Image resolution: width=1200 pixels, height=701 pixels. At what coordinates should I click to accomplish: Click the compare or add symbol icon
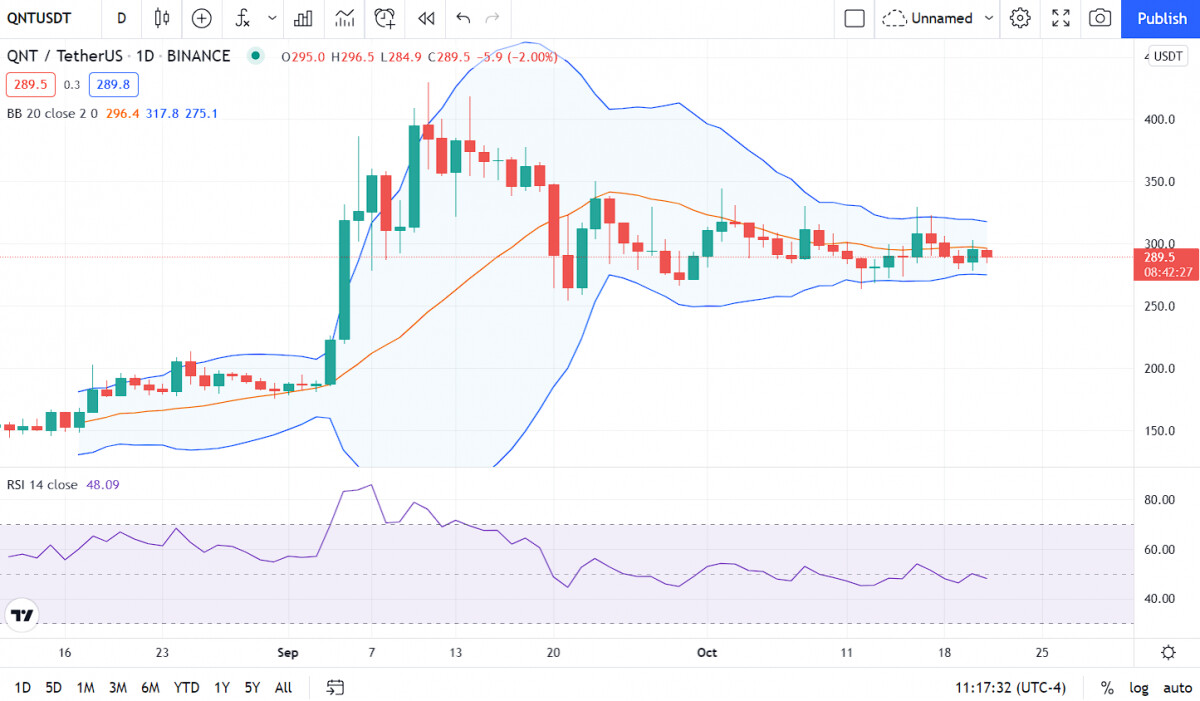(x=202, y=18)
